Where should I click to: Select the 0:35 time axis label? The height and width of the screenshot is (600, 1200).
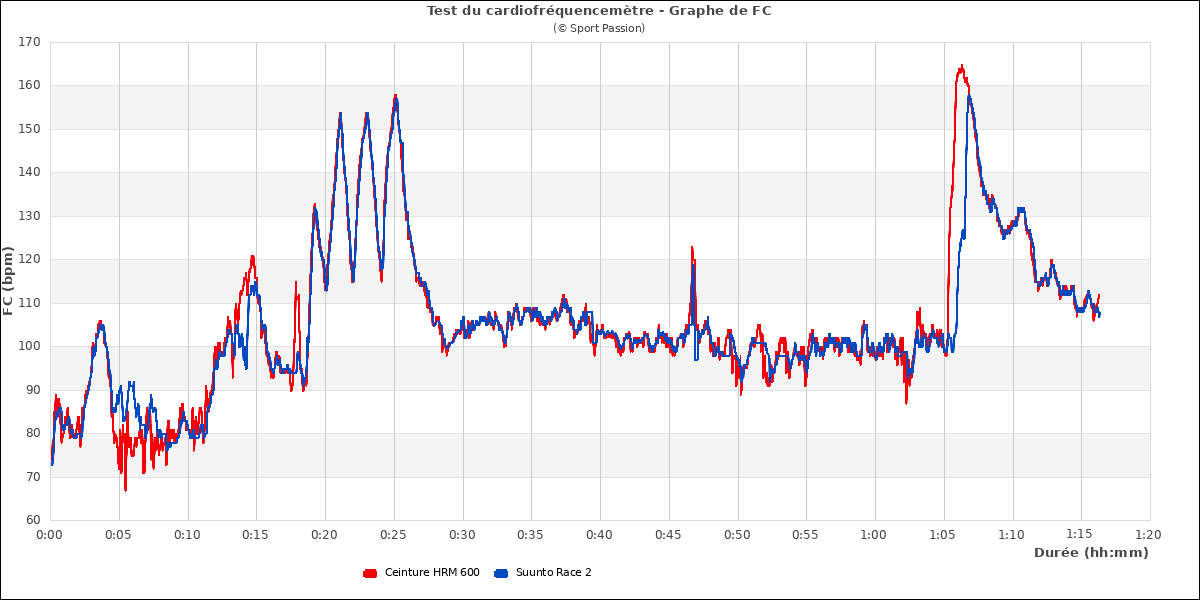(531, 535)
